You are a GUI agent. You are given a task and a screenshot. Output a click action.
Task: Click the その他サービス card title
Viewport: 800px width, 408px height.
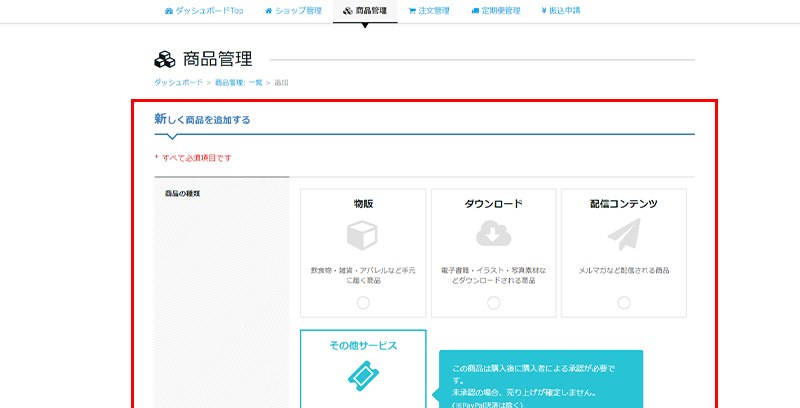pos(362,345)
